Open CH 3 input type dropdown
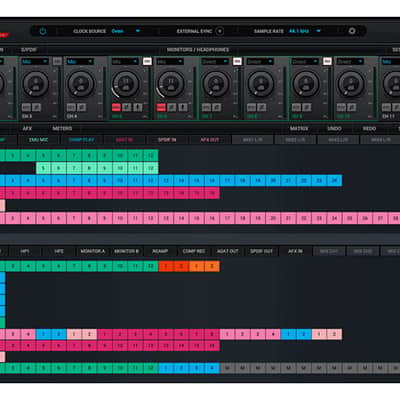The image size is (400, 400). (x=35, y=61)
